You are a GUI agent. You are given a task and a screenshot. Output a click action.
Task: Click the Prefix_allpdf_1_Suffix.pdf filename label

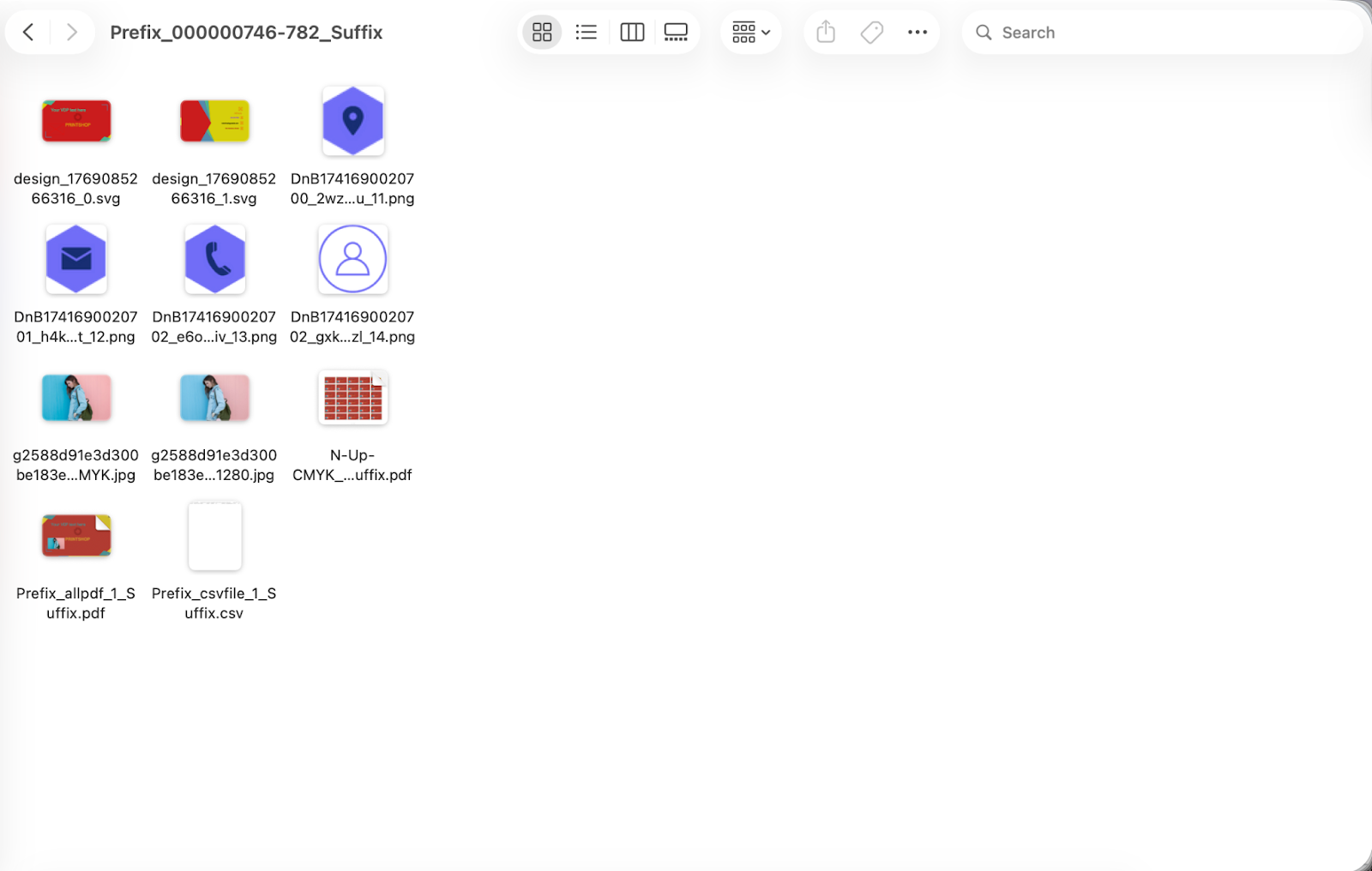[x=76, y=603]
